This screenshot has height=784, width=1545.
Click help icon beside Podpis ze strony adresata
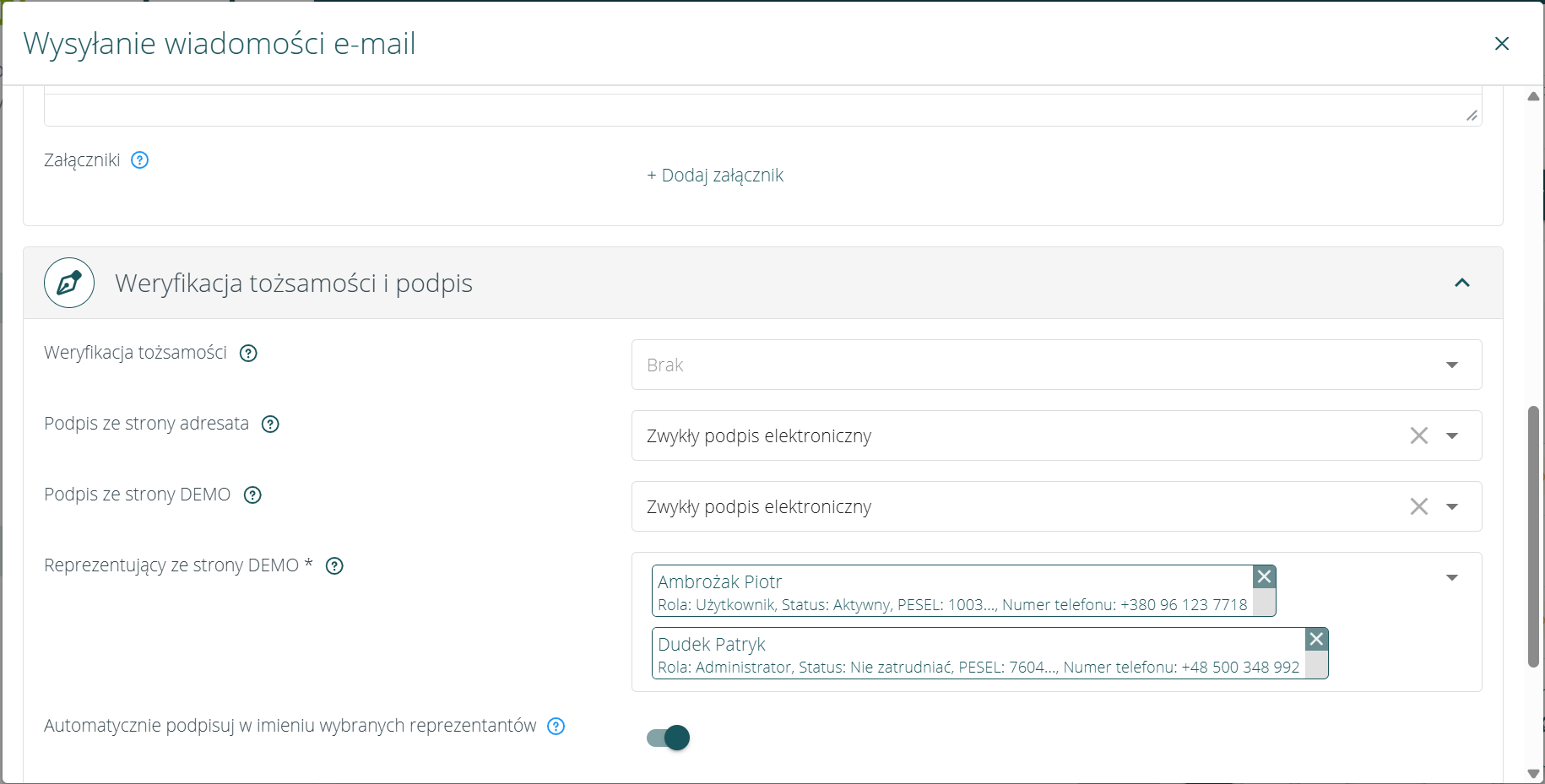[x=270, y=424]
